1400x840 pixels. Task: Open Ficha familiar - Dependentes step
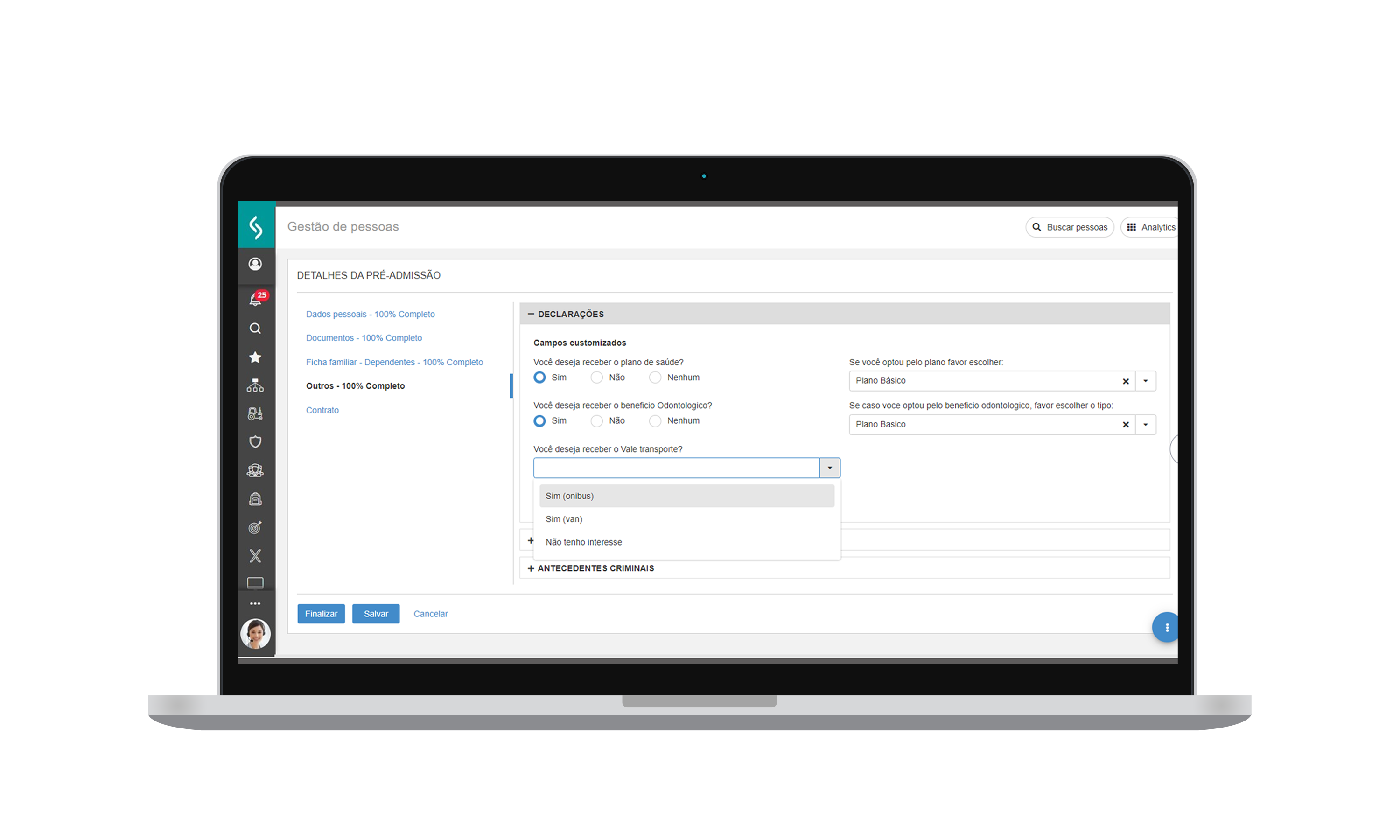click(394, 362)
